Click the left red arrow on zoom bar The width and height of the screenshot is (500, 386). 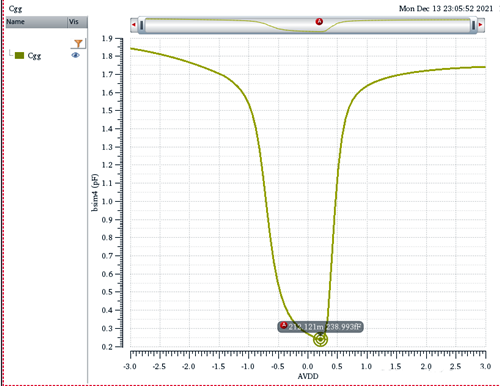134,25
